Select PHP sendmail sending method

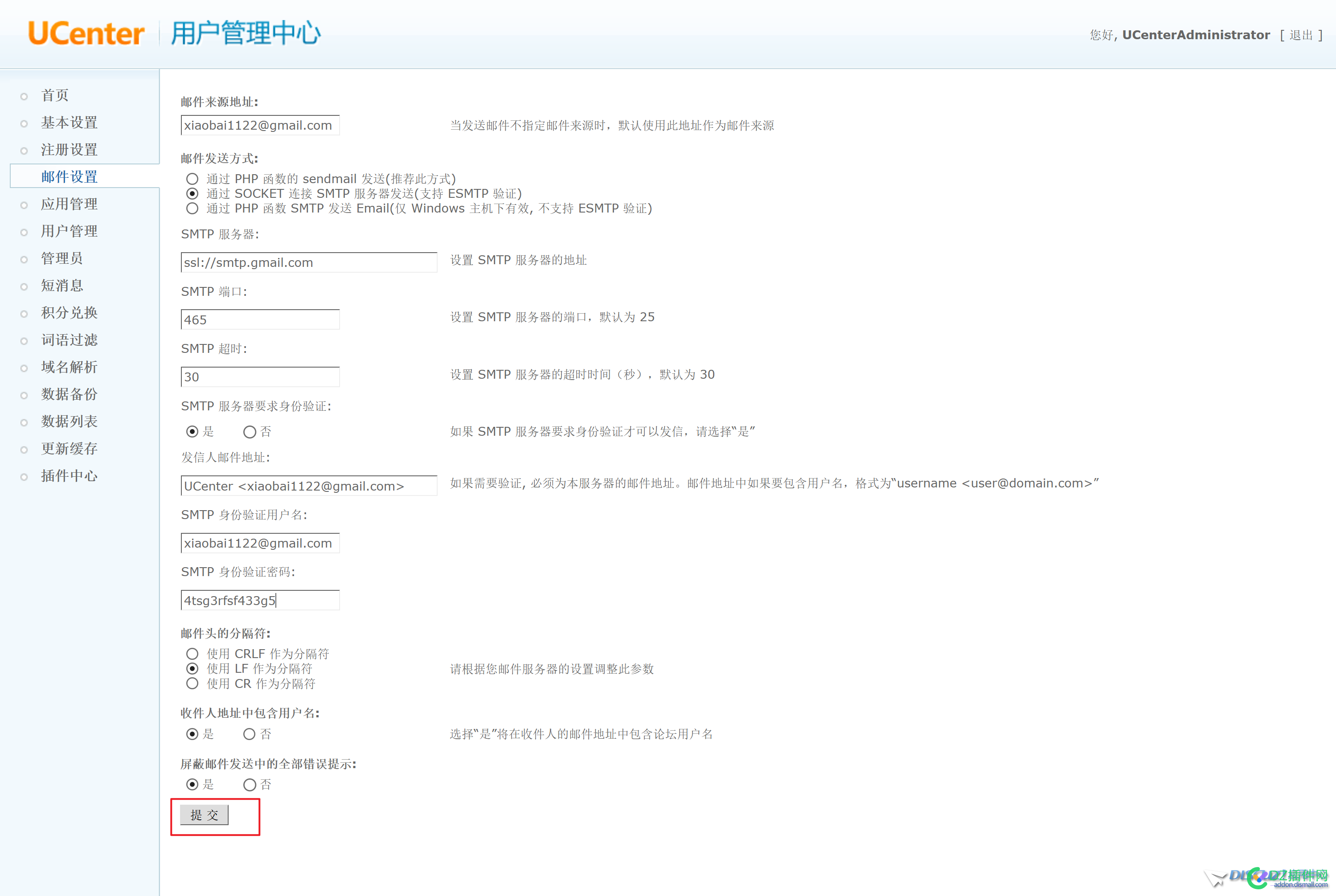193,179
